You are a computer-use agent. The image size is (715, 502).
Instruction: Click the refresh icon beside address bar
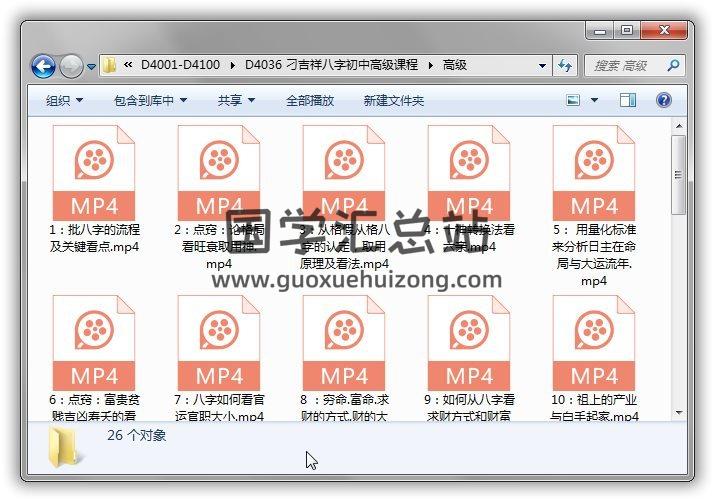[565, 65]
